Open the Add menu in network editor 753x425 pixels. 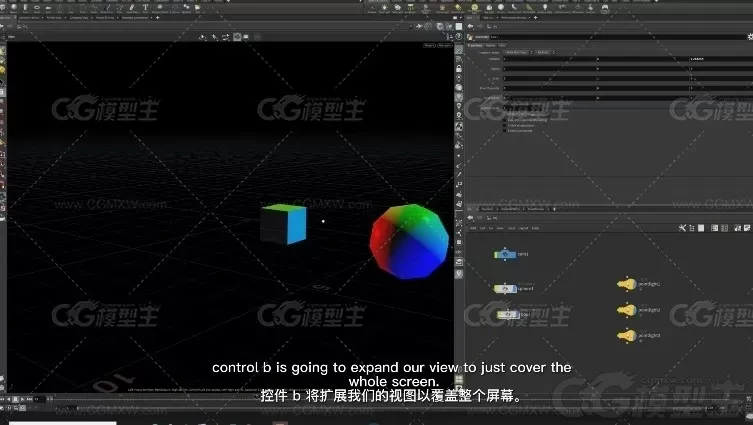click(473, 228)
